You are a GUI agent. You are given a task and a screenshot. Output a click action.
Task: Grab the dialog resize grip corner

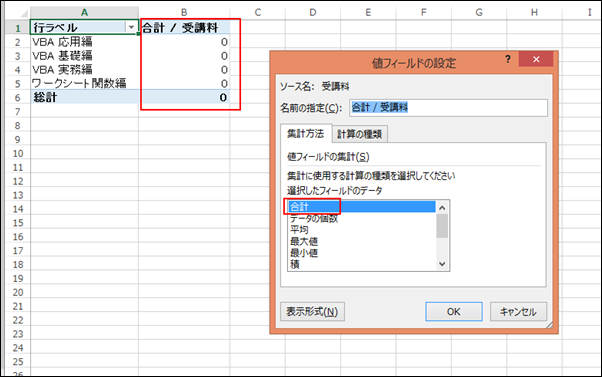(549, 325)
